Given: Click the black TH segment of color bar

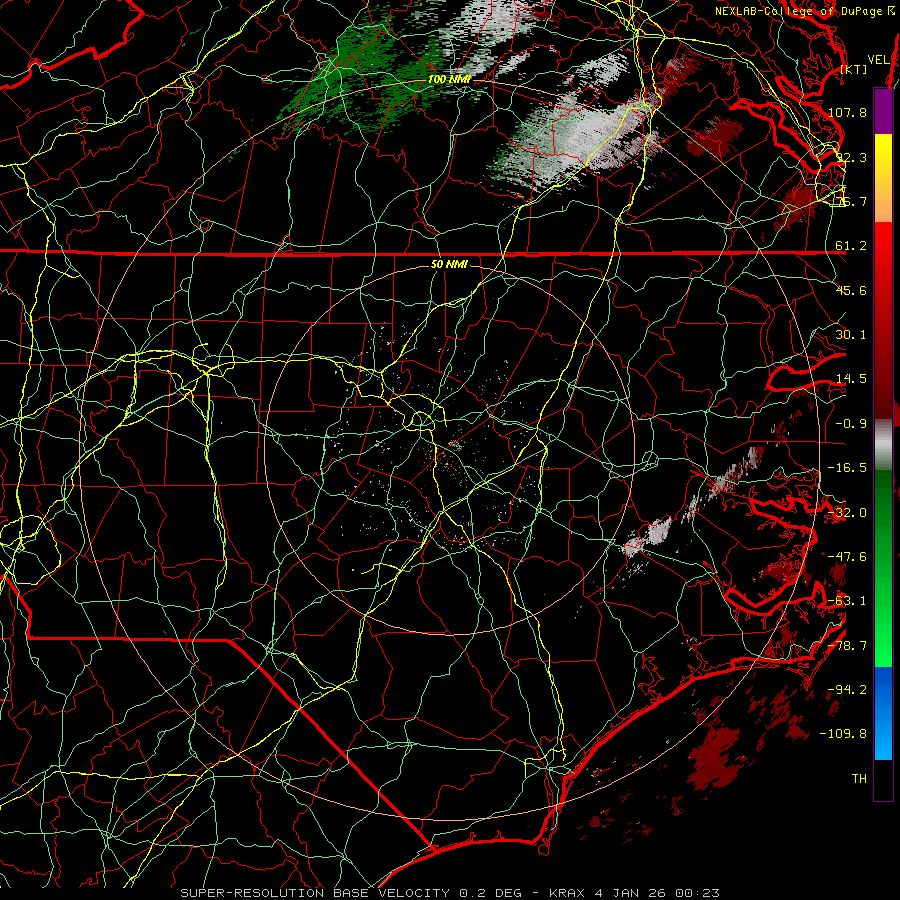Looking at the screenshot, I should (883, 779).
